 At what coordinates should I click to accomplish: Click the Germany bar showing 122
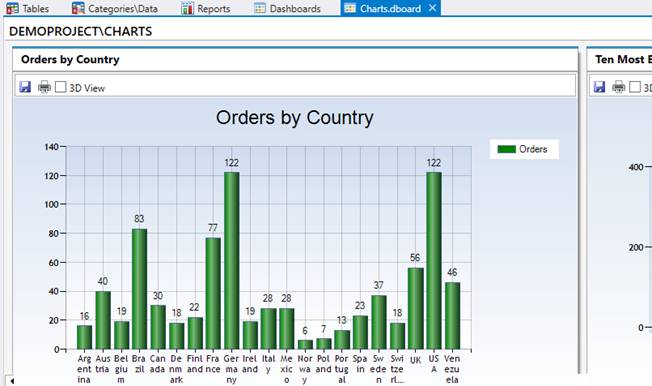coord(232,260)
